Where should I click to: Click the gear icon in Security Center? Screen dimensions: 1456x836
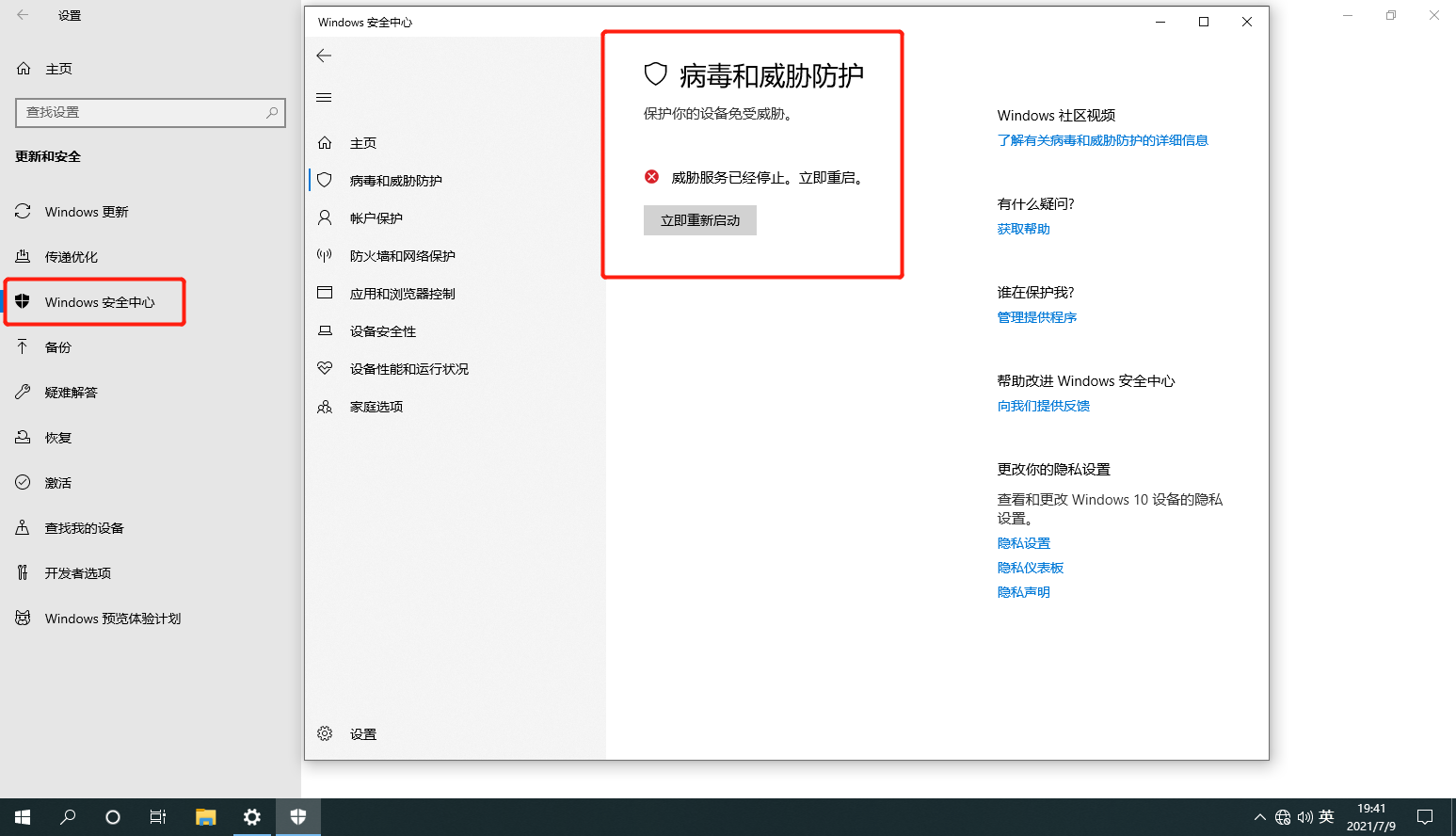[x=325, y=733]
